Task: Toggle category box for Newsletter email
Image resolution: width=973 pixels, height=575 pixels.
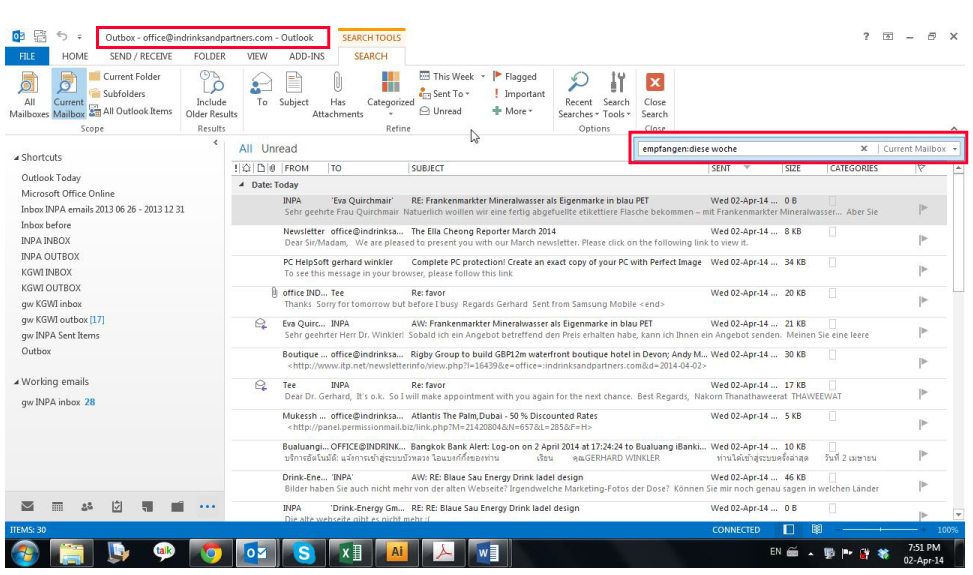Action: (x=833, y=231)
